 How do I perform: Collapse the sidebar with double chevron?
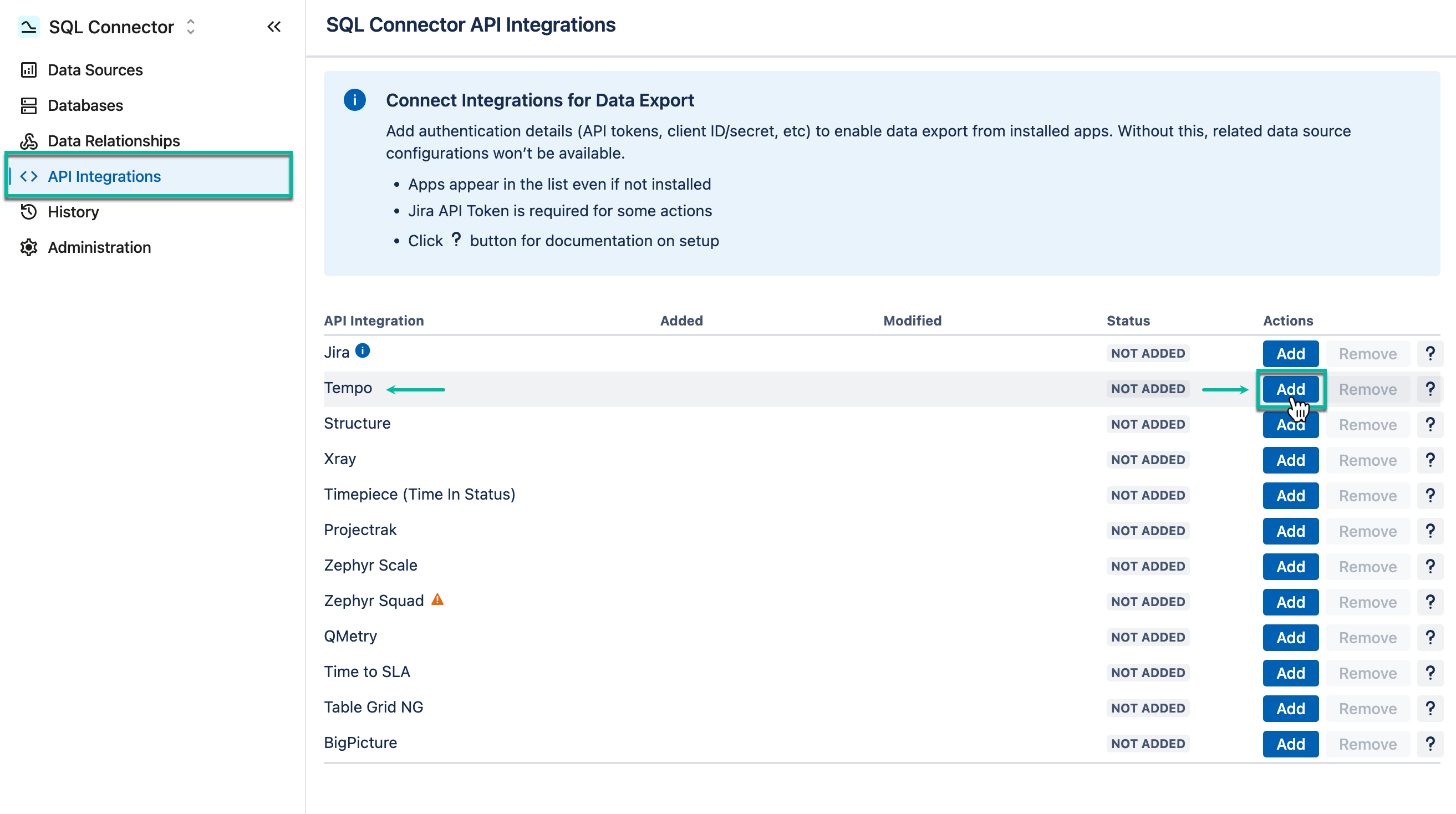click(x=274, y=26)
